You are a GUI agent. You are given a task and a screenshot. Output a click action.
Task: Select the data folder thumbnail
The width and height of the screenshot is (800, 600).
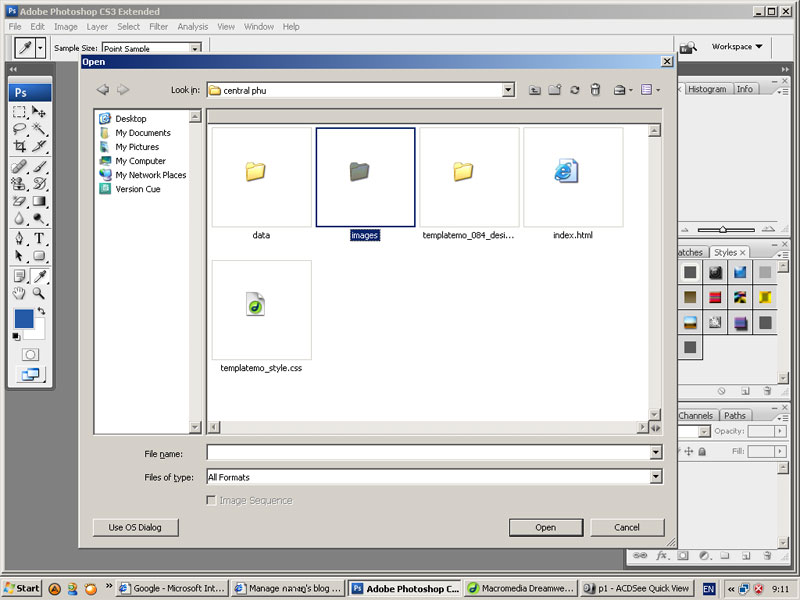(261, 178)
